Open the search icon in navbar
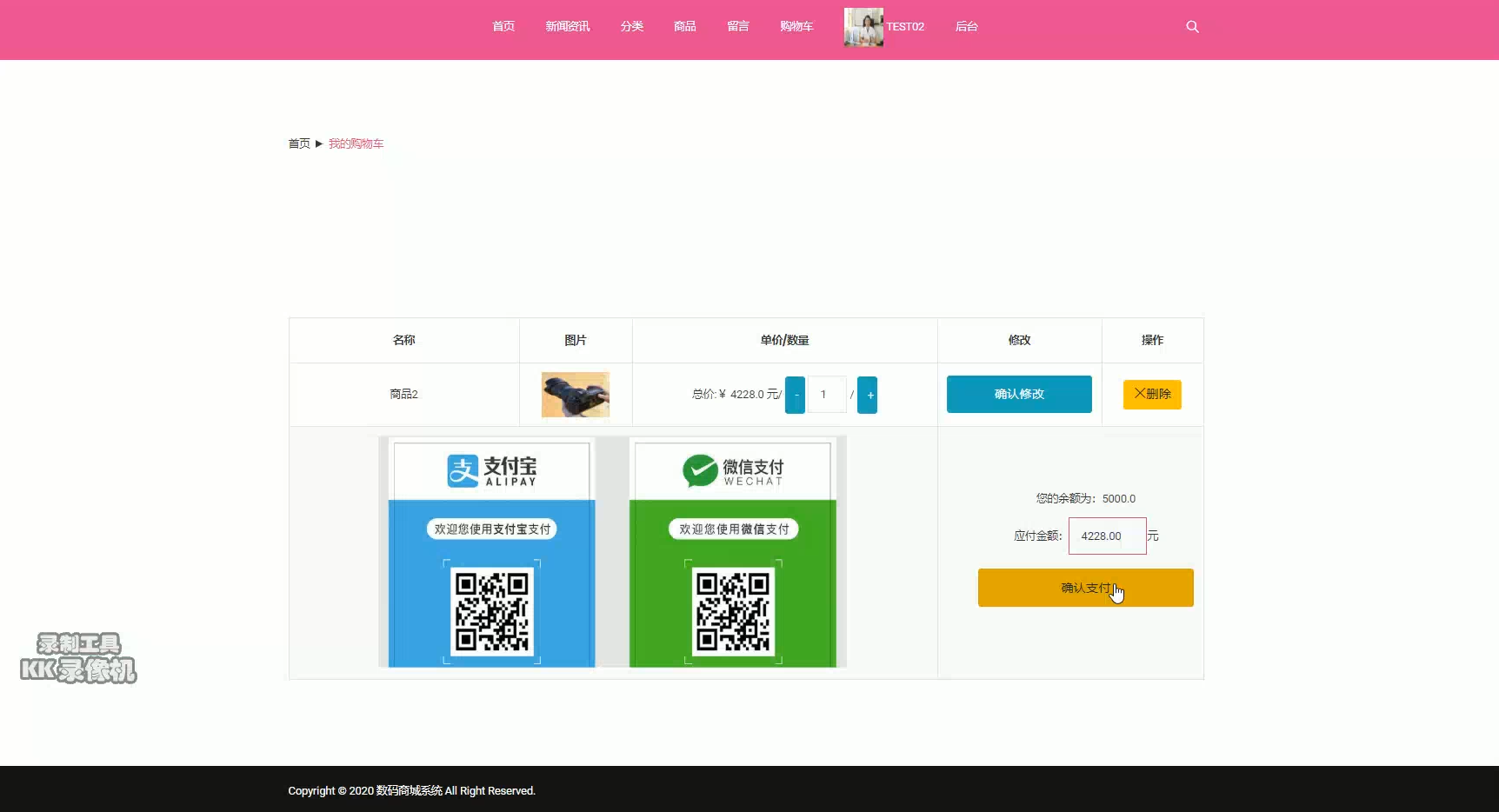Image resolution: width=1499 pixels, height=812 pixels. [1191, 26]
